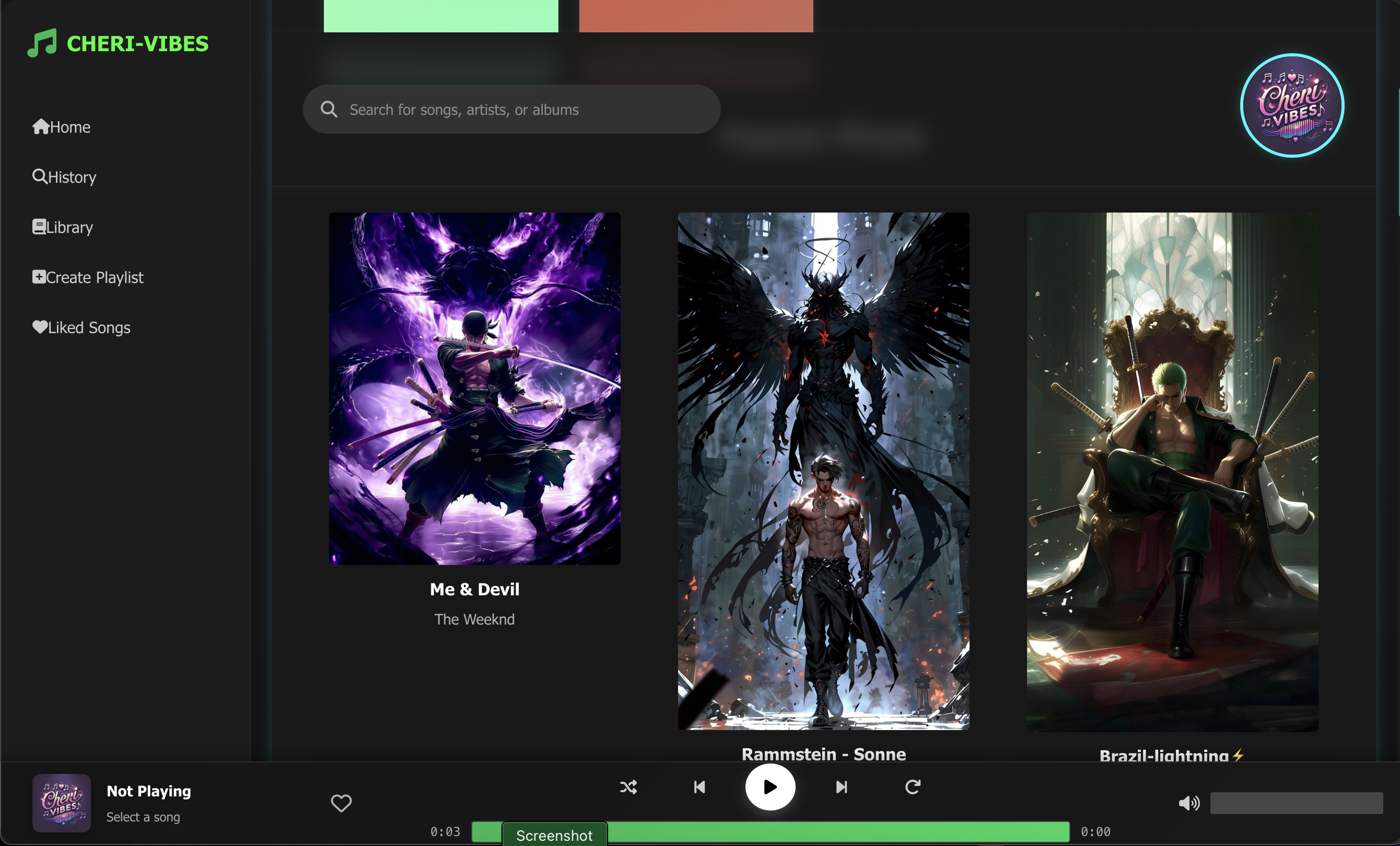The image size is (1400, 846).
Task: Mute audio with the speaker icon
Action: point(1188,803)
